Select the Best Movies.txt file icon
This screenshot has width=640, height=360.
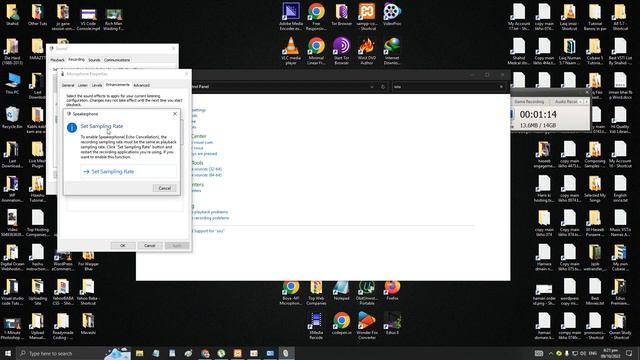(x=595, y=292)
